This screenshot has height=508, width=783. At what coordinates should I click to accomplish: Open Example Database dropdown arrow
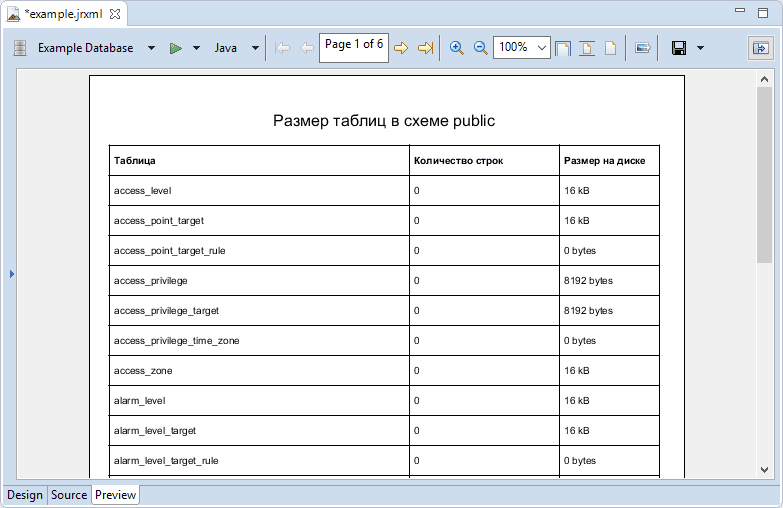[x=151, y=48]
